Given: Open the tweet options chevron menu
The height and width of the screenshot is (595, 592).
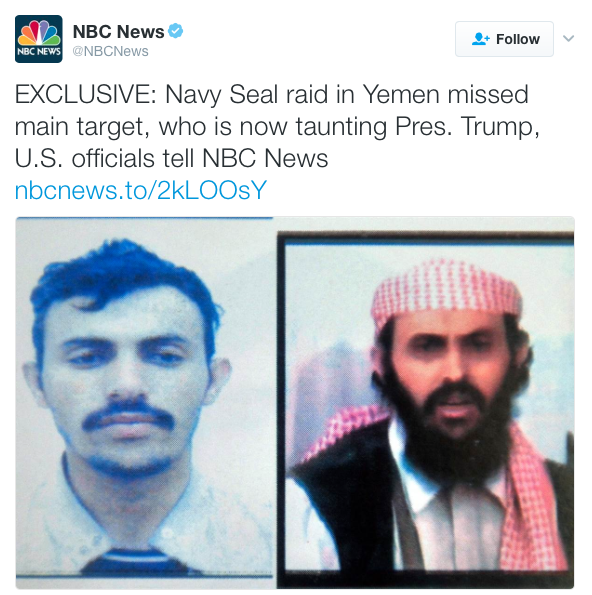Looking at the screenshot, I should click(x=568, y=38).
